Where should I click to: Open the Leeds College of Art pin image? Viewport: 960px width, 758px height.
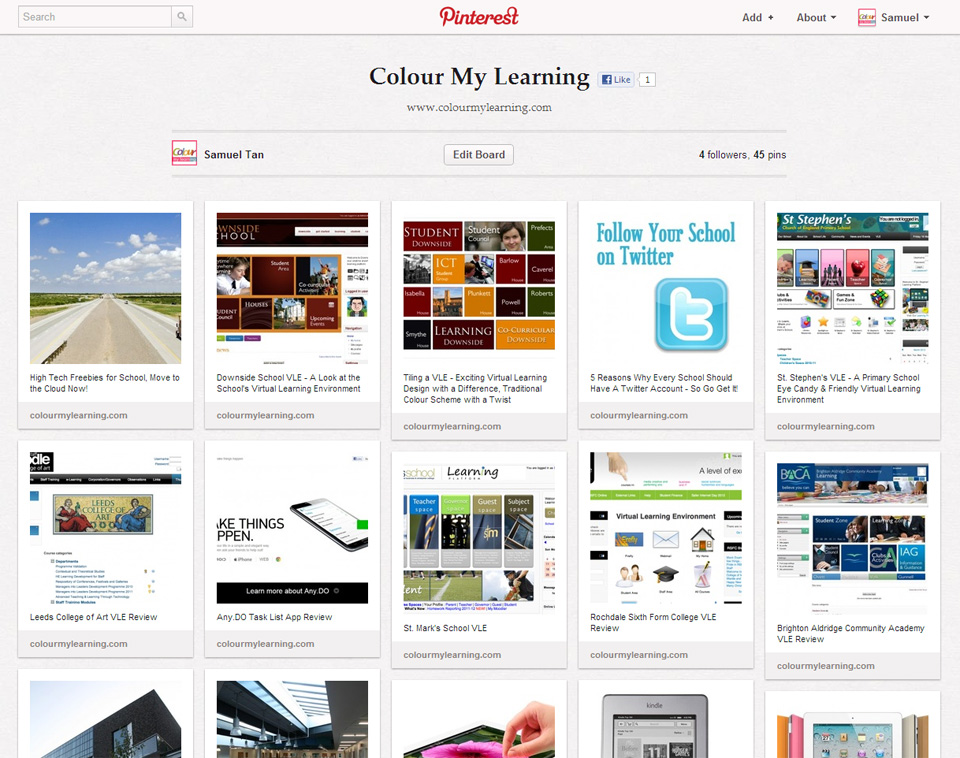tap(105, 528)
